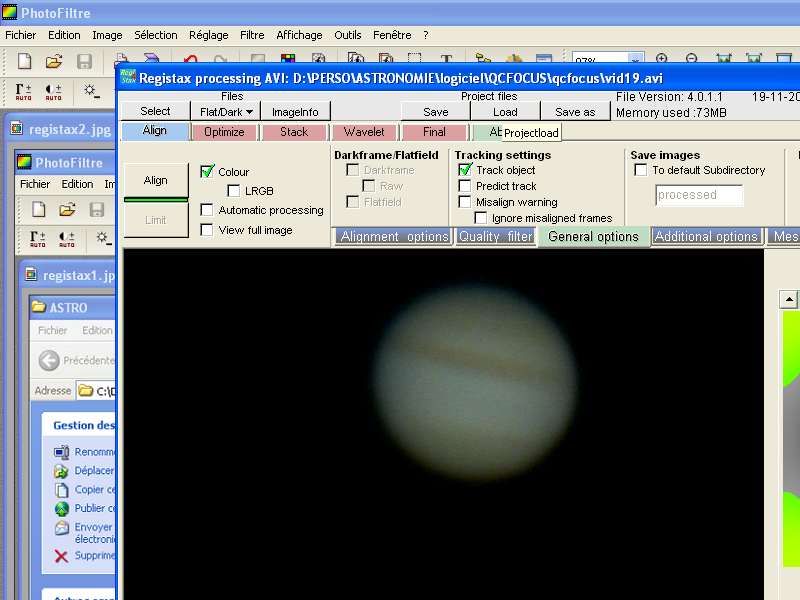
Task: Open the Fichier menu in main PhotoFiltre
Action: click(x=20, y=35)
